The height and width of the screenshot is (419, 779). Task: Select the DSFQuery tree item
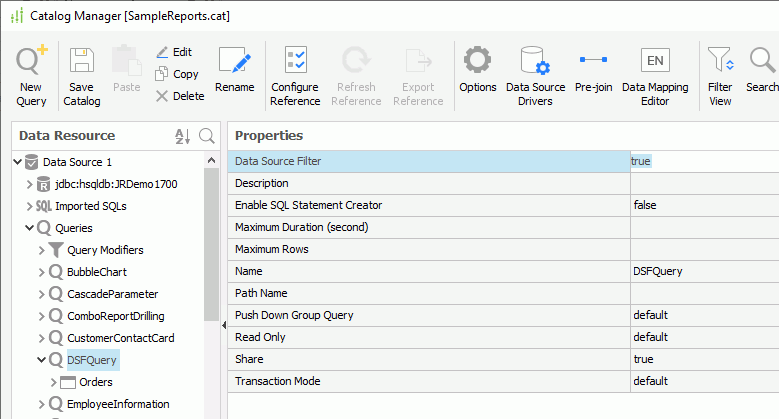pyautogui.click(x=92, y=360)
